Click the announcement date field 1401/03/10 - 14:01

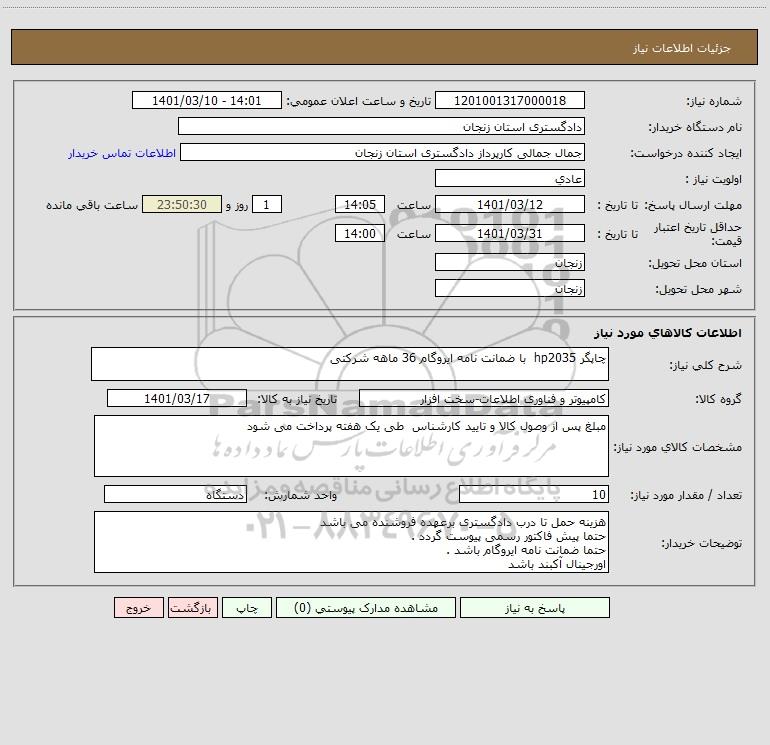pos(207,100)
